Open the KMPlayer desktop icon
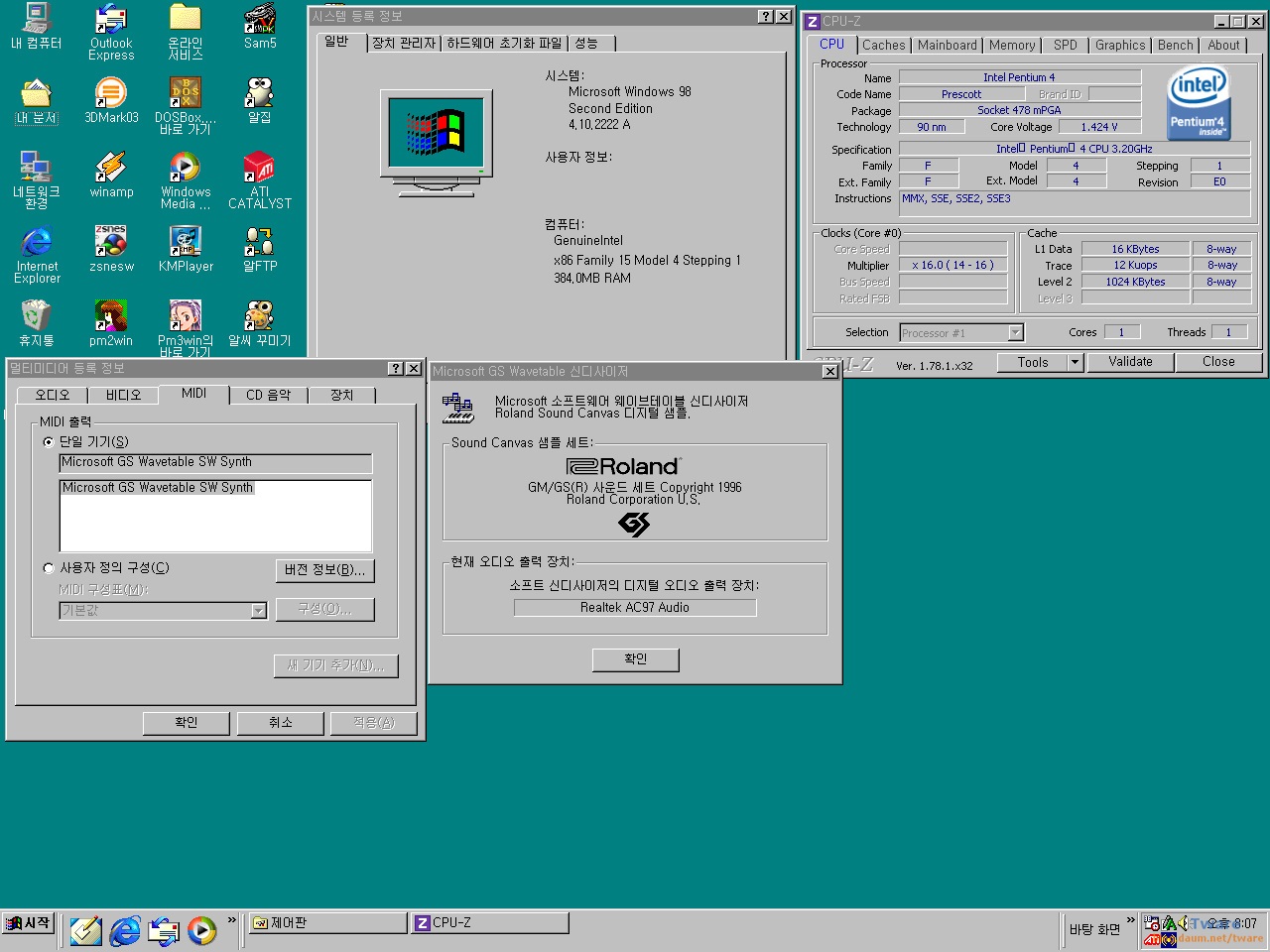This screenshot has width=1270, height=952. [x=186, y=250]
